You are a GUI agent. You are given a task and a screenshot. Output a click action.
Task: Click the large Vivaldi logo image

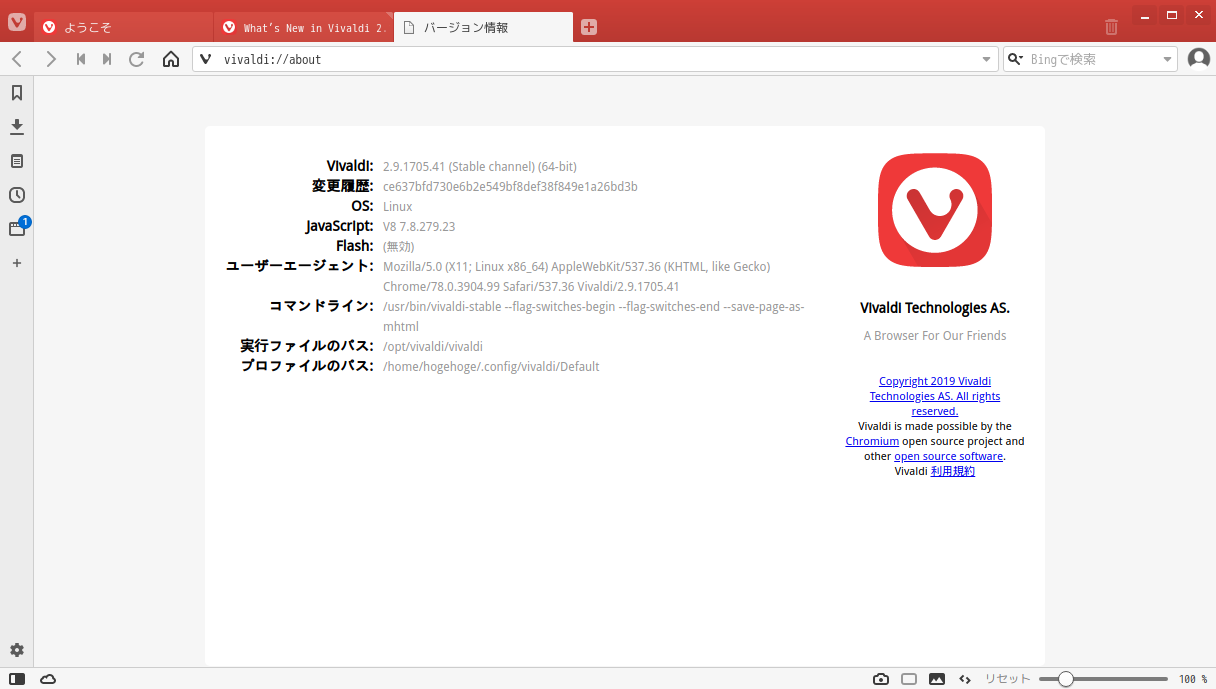(x=935, y=211)
